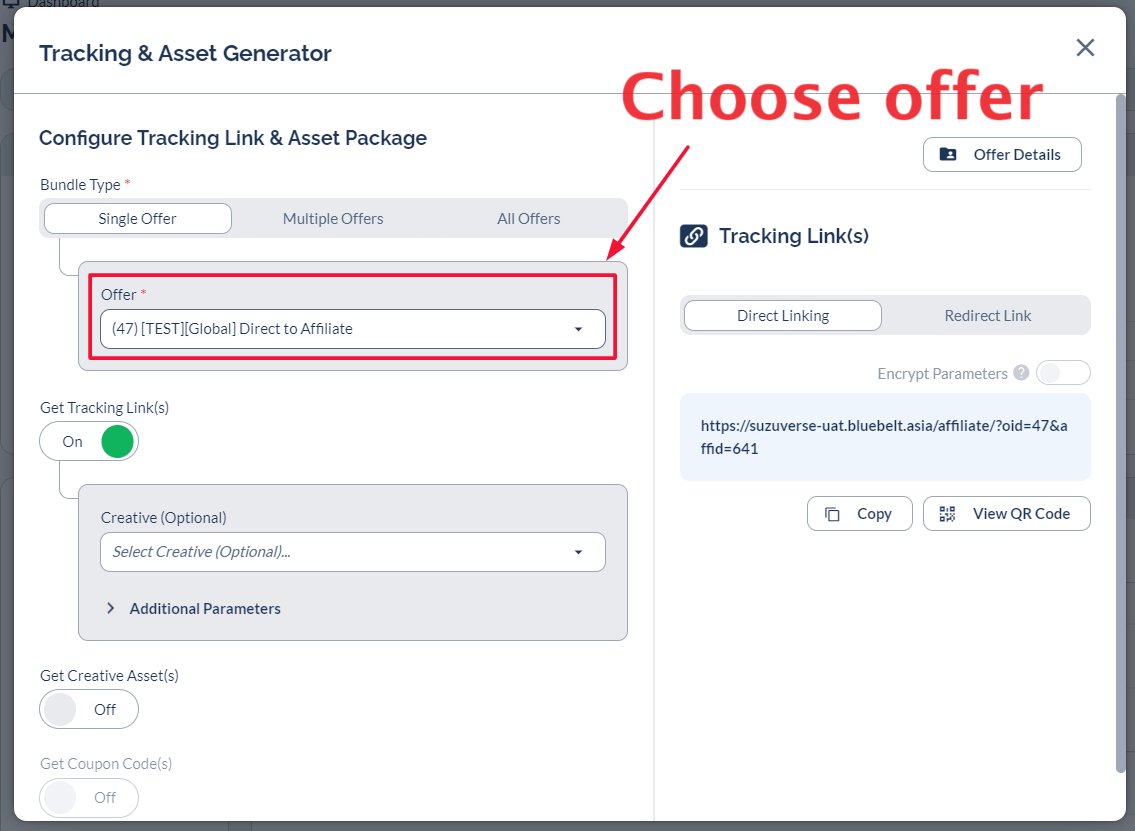Image resolution: width=1135 pixels, height=831 pixels.
Task: Click the Offer Details folder icon
Action: (x=948, y=155)
